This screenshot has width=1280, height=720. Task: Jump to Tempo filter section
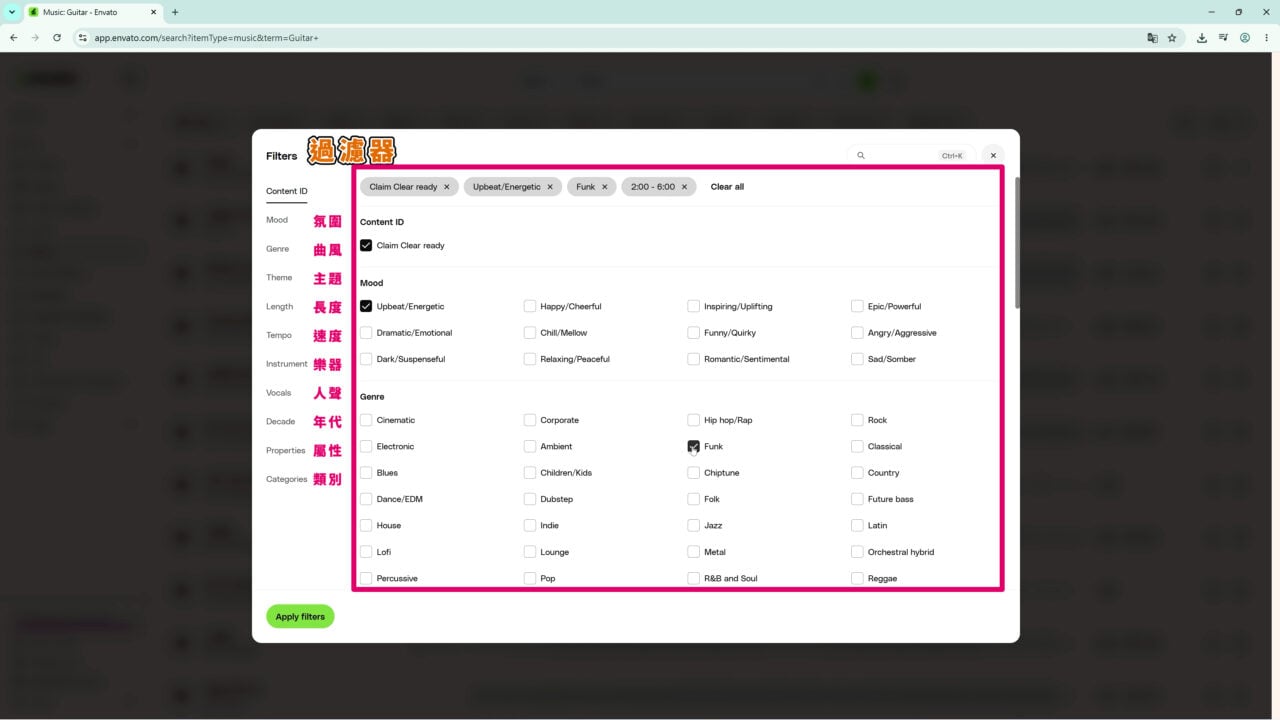tap(279, 335)
